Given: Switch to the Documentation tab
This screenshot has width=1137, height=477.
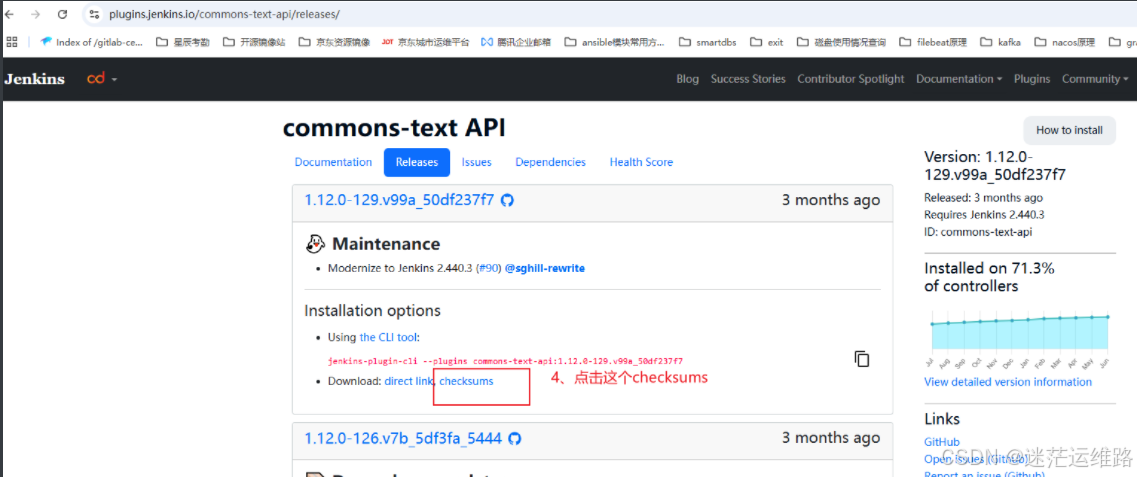Looking at the screenshot, I should (333, 162).
